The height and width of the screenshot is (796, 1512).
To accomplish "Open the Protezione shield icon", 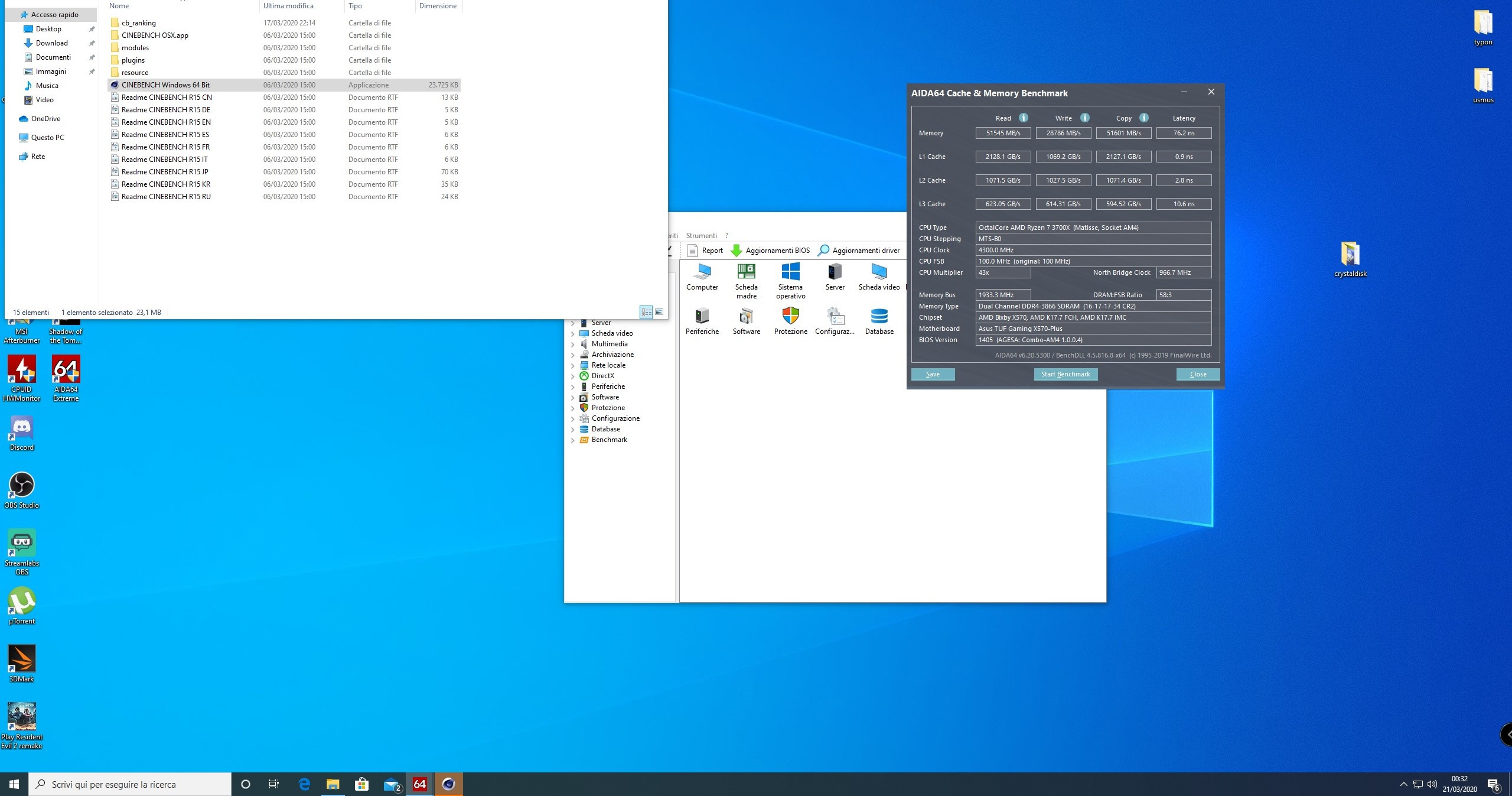I will [790, 316].
